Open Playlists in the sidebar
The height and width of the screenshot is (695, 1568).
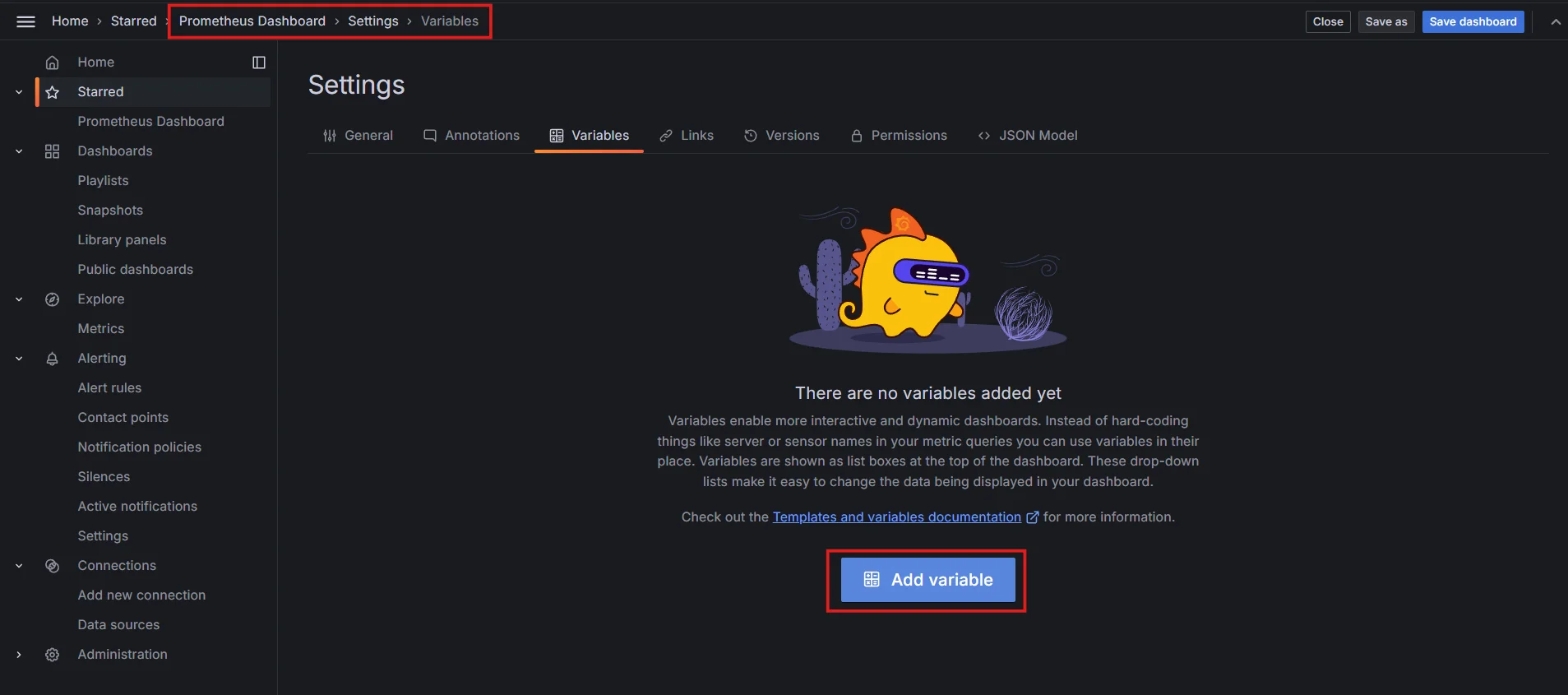[x=103, y=181]
